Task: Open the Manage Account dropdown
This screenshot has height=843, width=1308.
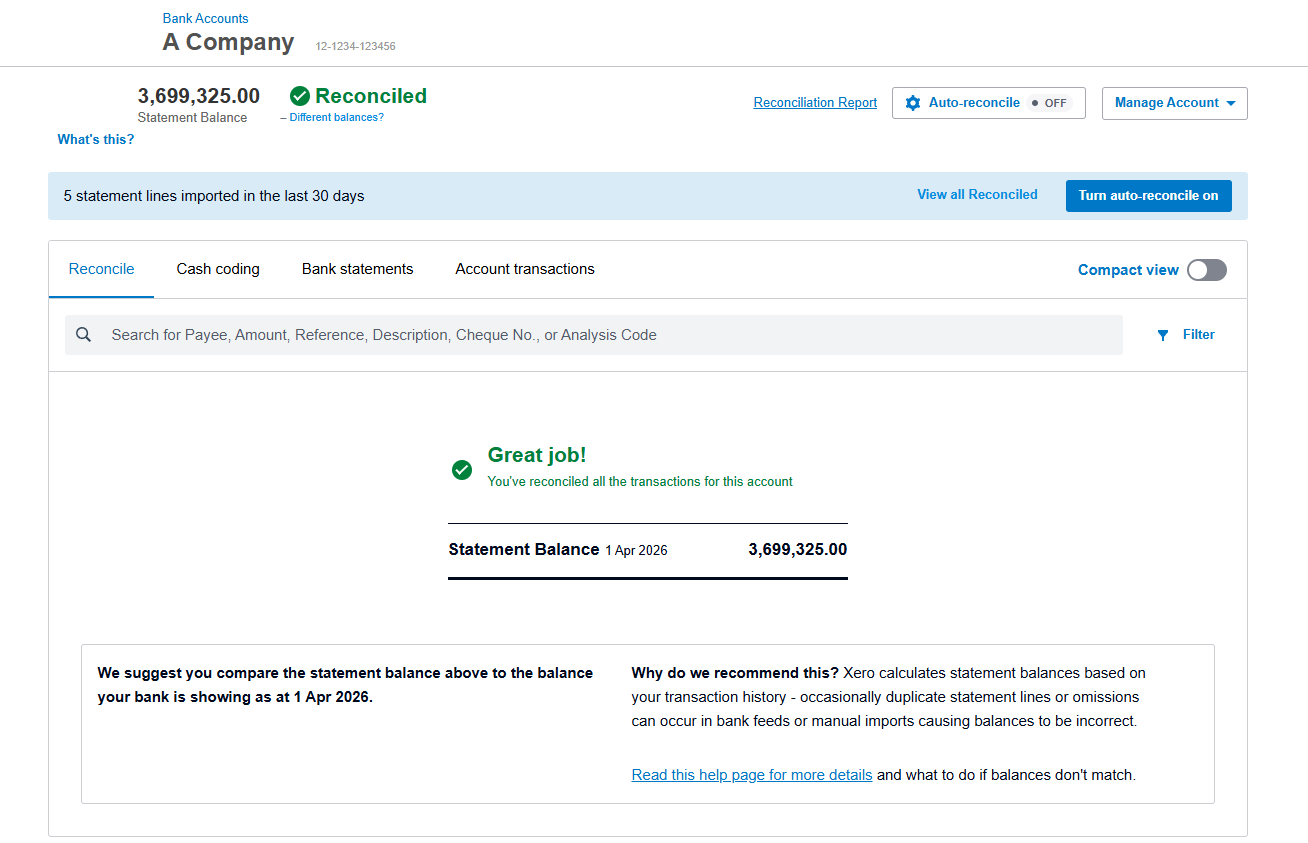Action: (x=1175, y=103)
